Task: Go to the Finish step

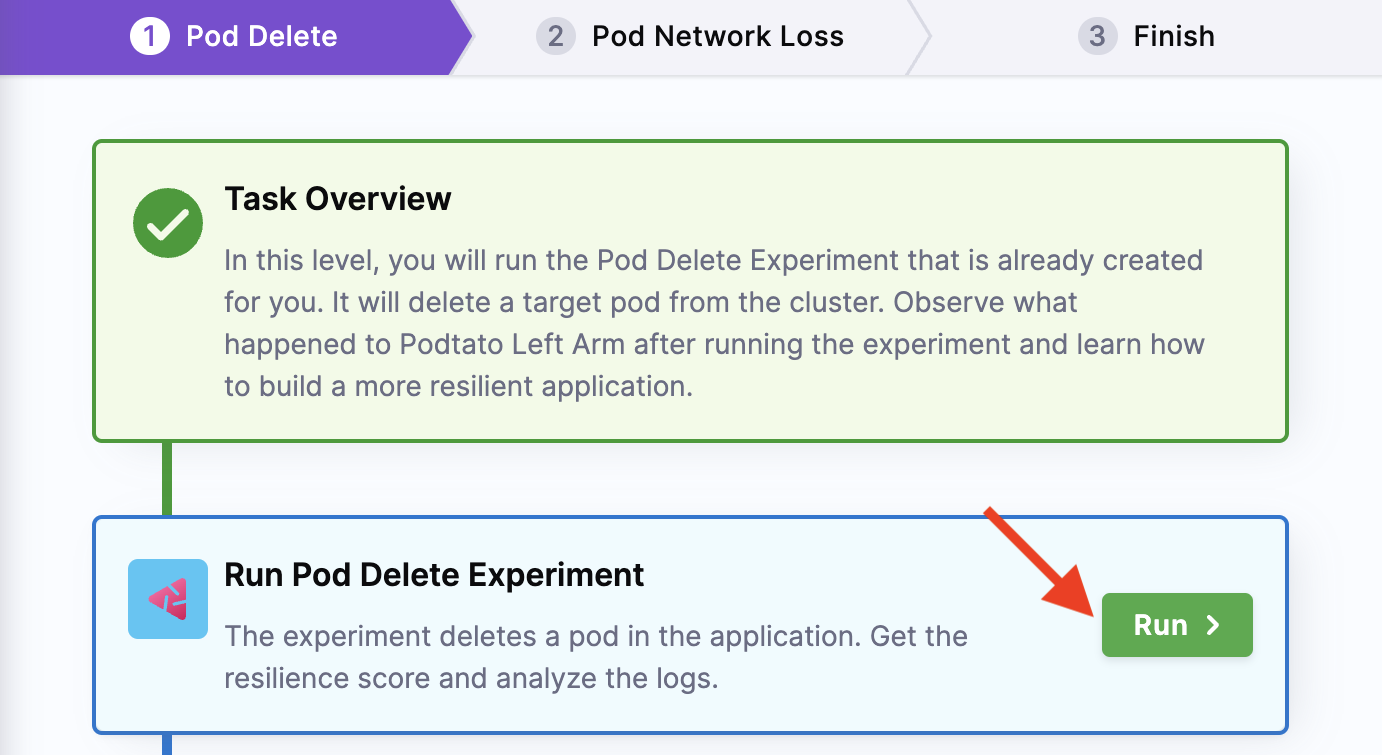Action: tap(1173, 37)
